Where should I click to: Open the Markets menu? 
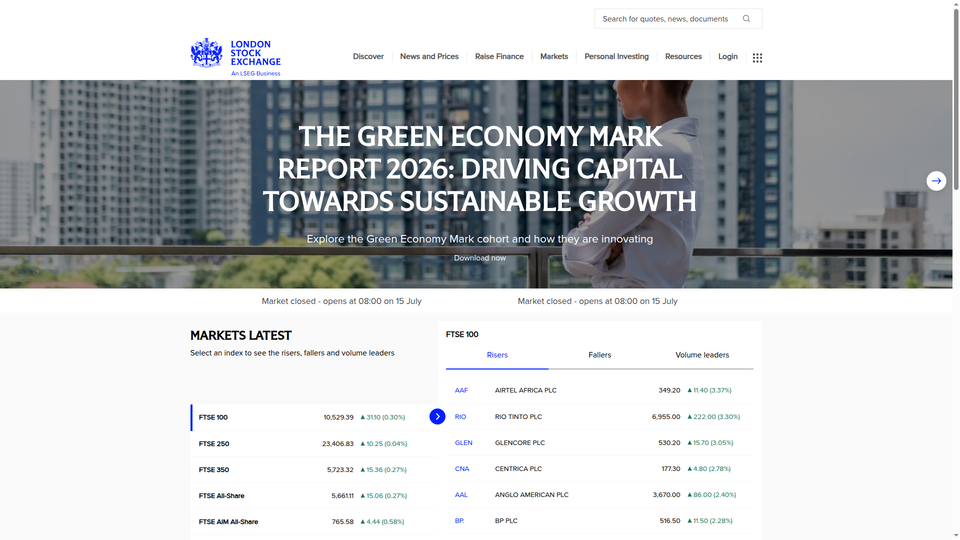554,56
